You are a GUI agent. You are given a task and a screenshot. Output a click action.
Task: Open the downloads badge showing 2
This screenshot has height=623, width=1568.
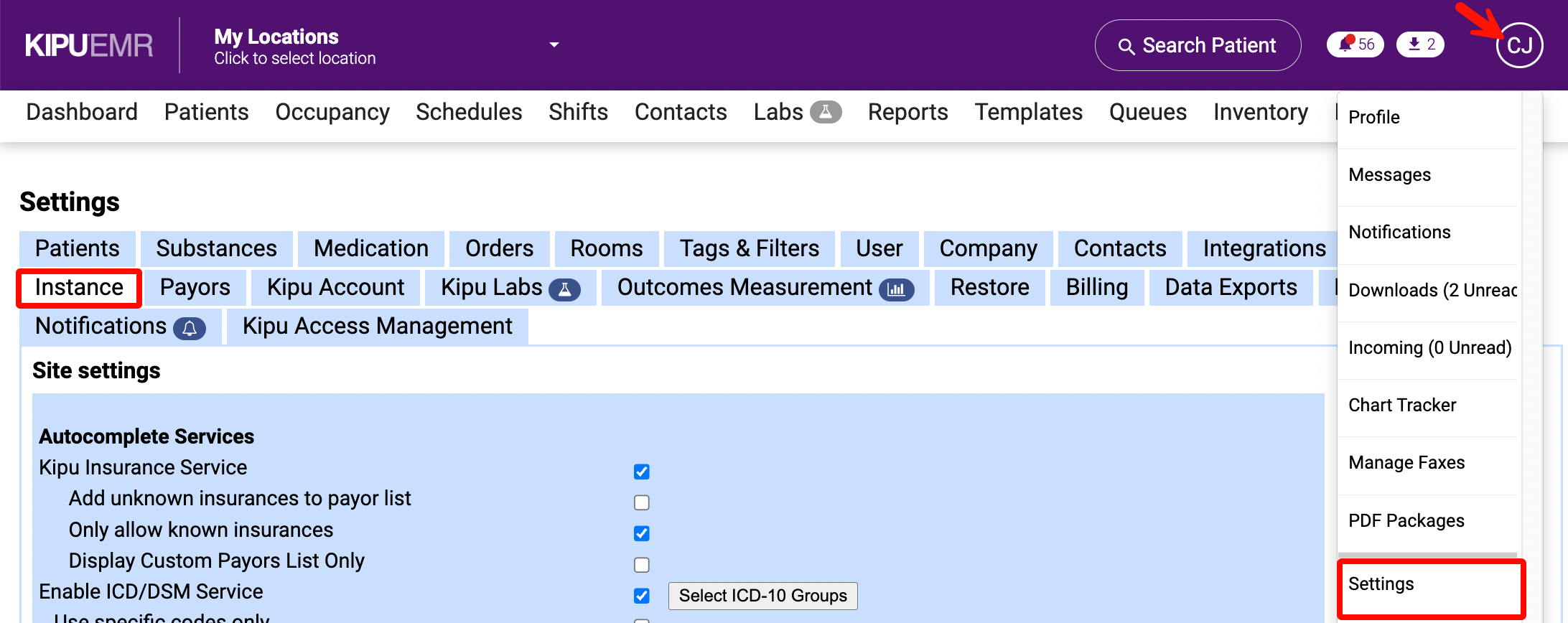1420,44
